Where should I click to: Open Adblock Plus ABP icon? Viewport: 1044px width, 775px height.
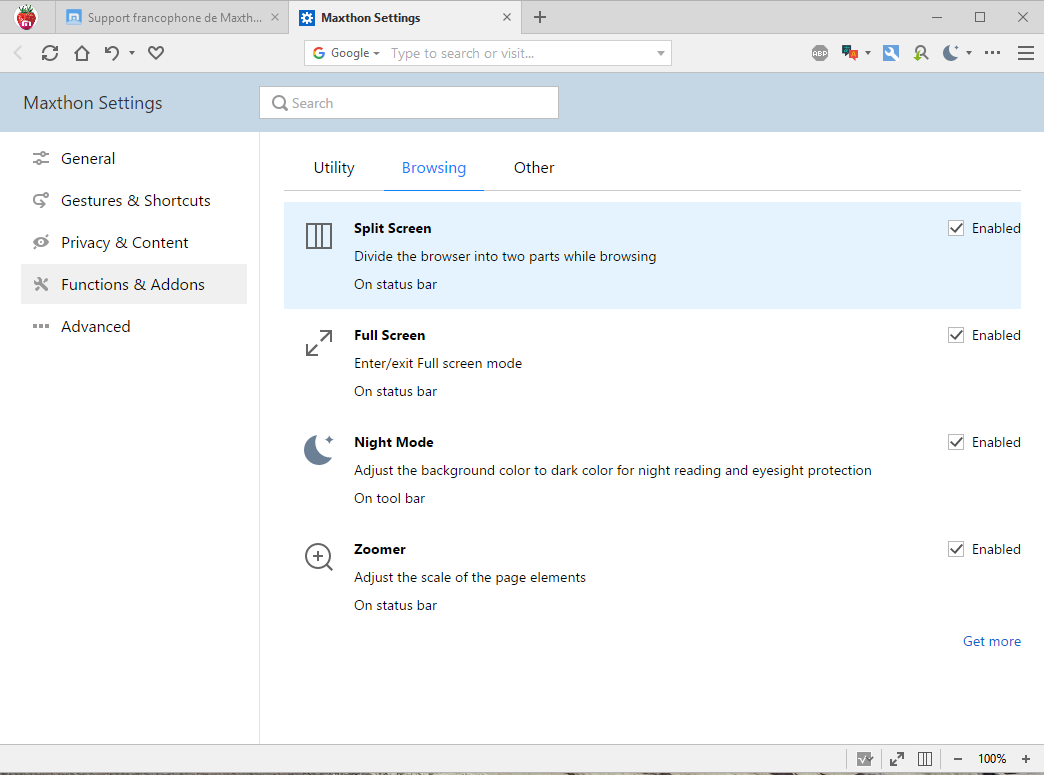coord(820,53)
